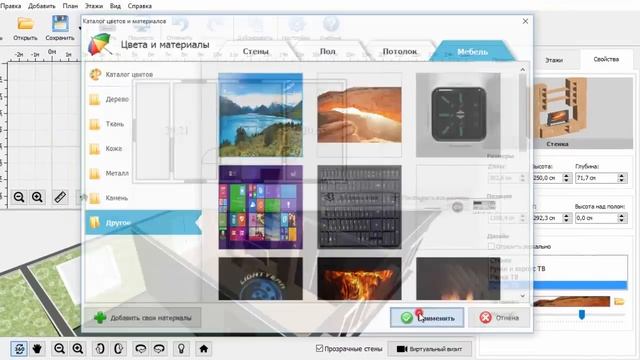Click Добавить свои материалы button
Screen dimensions: 640x360
pos(143,318)
